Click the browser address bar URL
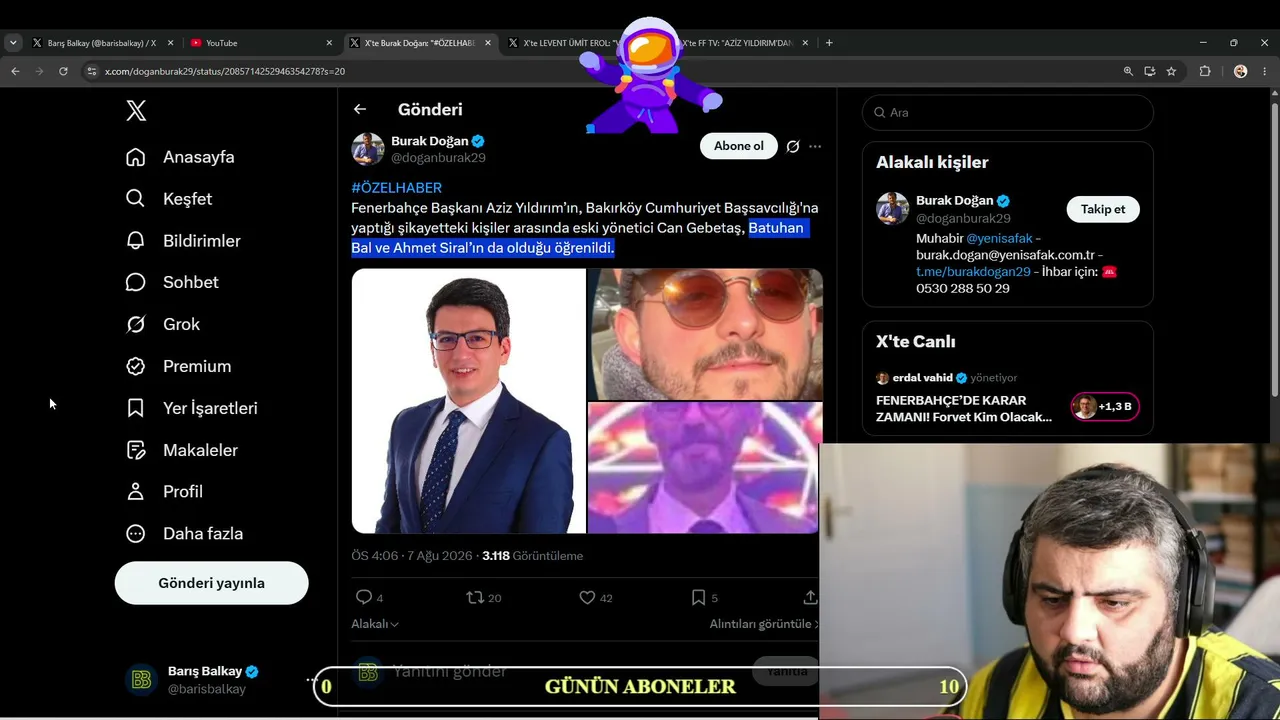Image resolution: width=1280 pixels, height=720 pixels. [x=225, y=71]
